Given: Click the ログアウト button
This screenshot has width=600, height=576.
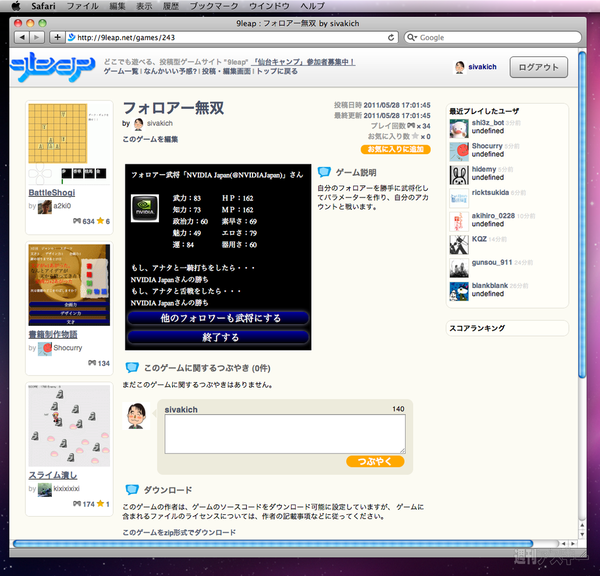Looking at the screenshot, I should pos(538,67).
